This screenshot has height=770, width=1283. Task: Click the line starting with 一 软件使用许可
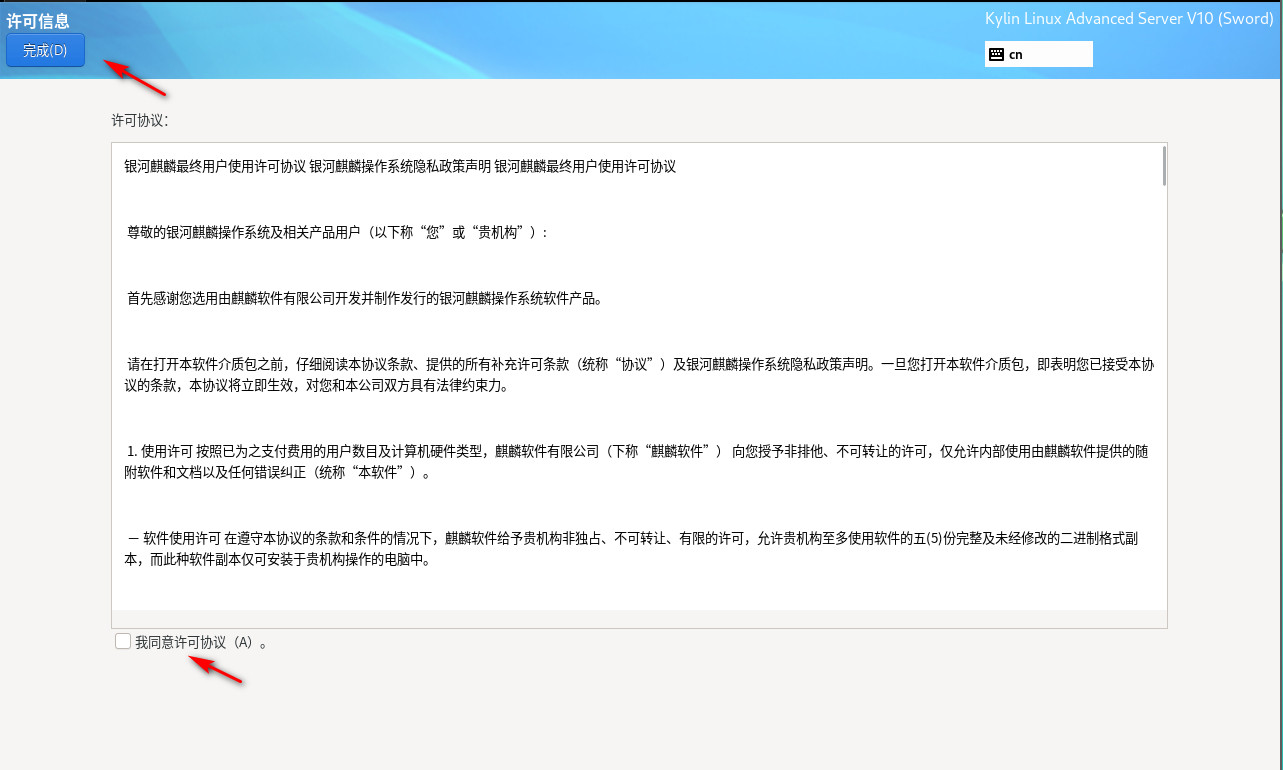tap(632, 538)
